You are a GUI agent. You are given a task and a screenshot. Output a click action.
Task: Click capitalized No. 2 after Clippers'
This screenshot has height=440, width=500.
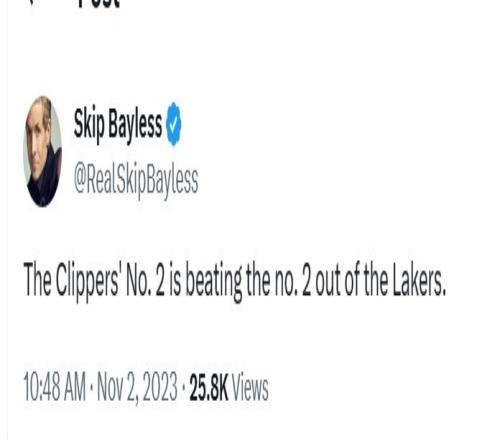(x=146, y=279)
